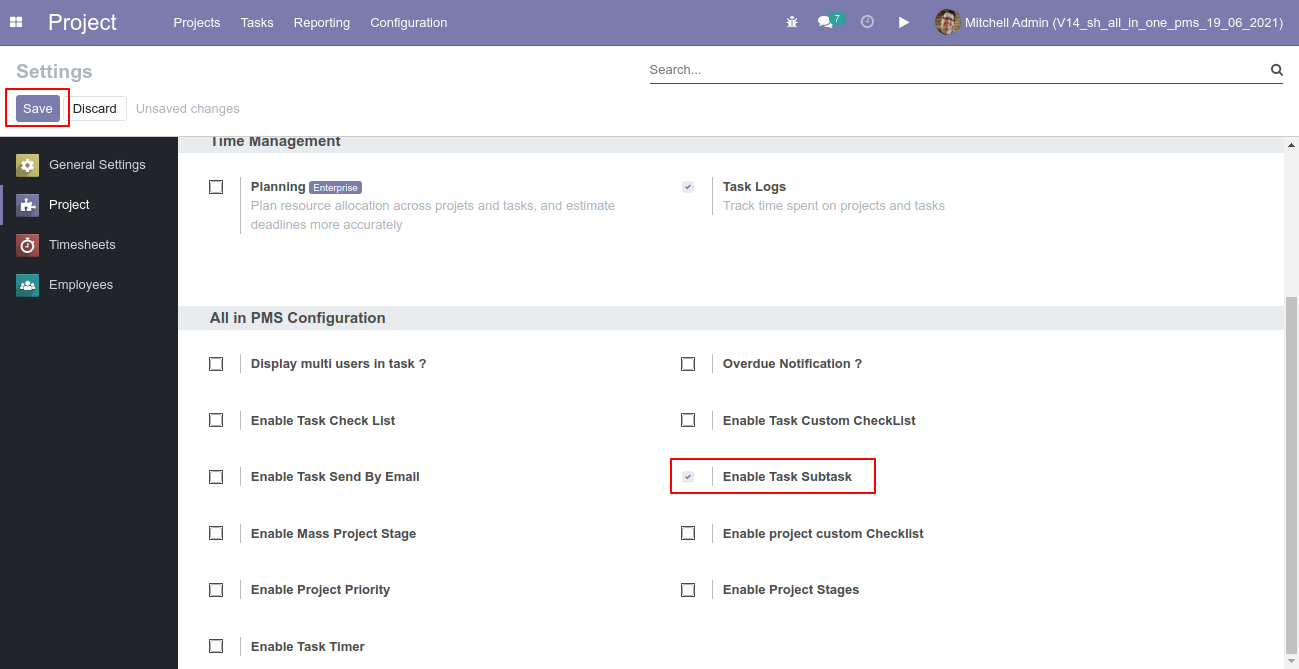Check Enable Task Timer
Viewport: 1299px width, 669px height.
[216, 647]
